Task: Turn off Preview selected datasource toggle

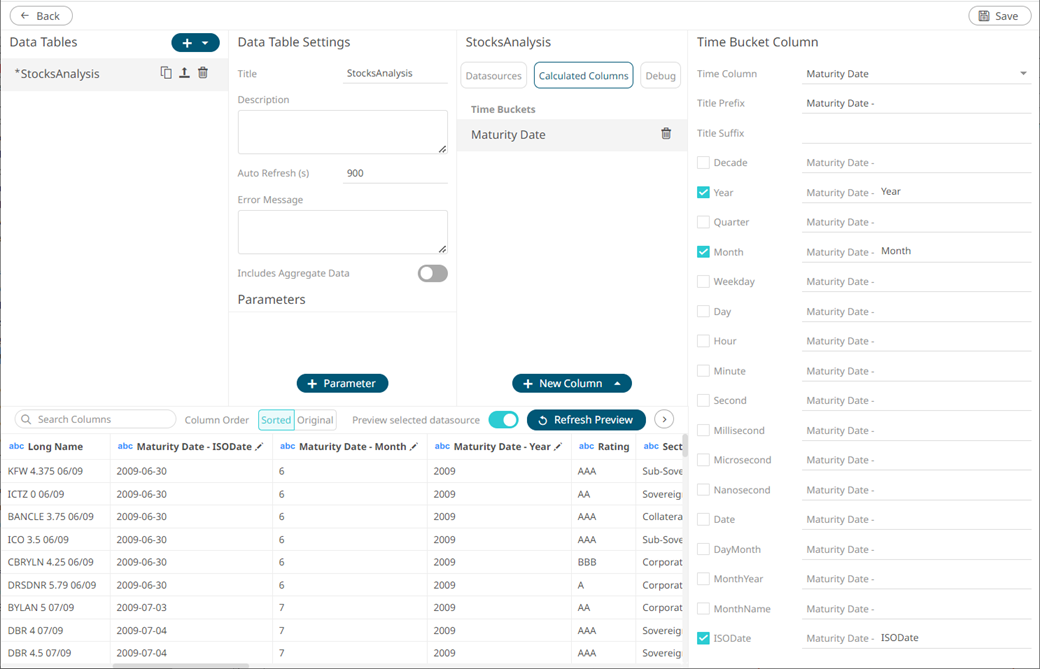Action: coord(503,420)
